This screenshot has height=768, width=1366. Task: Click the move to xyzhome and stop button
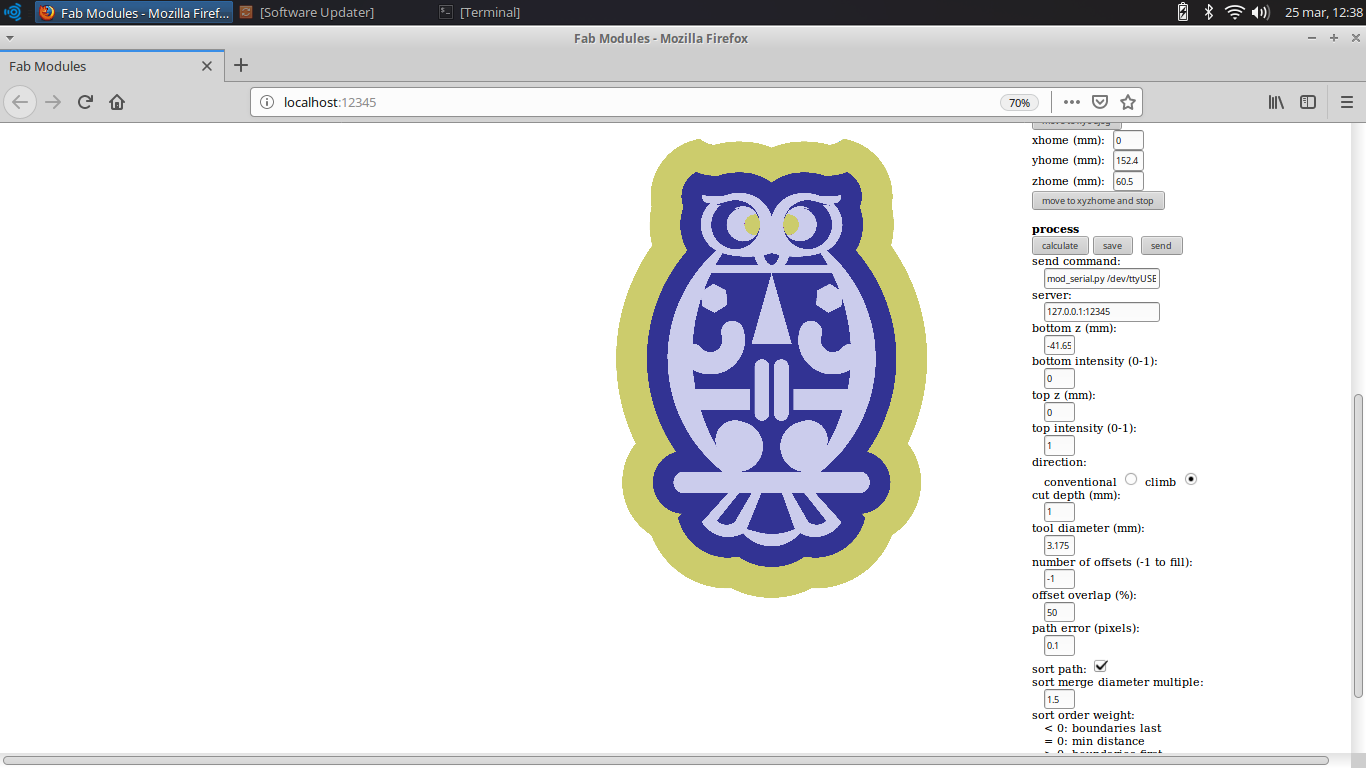1098,201
